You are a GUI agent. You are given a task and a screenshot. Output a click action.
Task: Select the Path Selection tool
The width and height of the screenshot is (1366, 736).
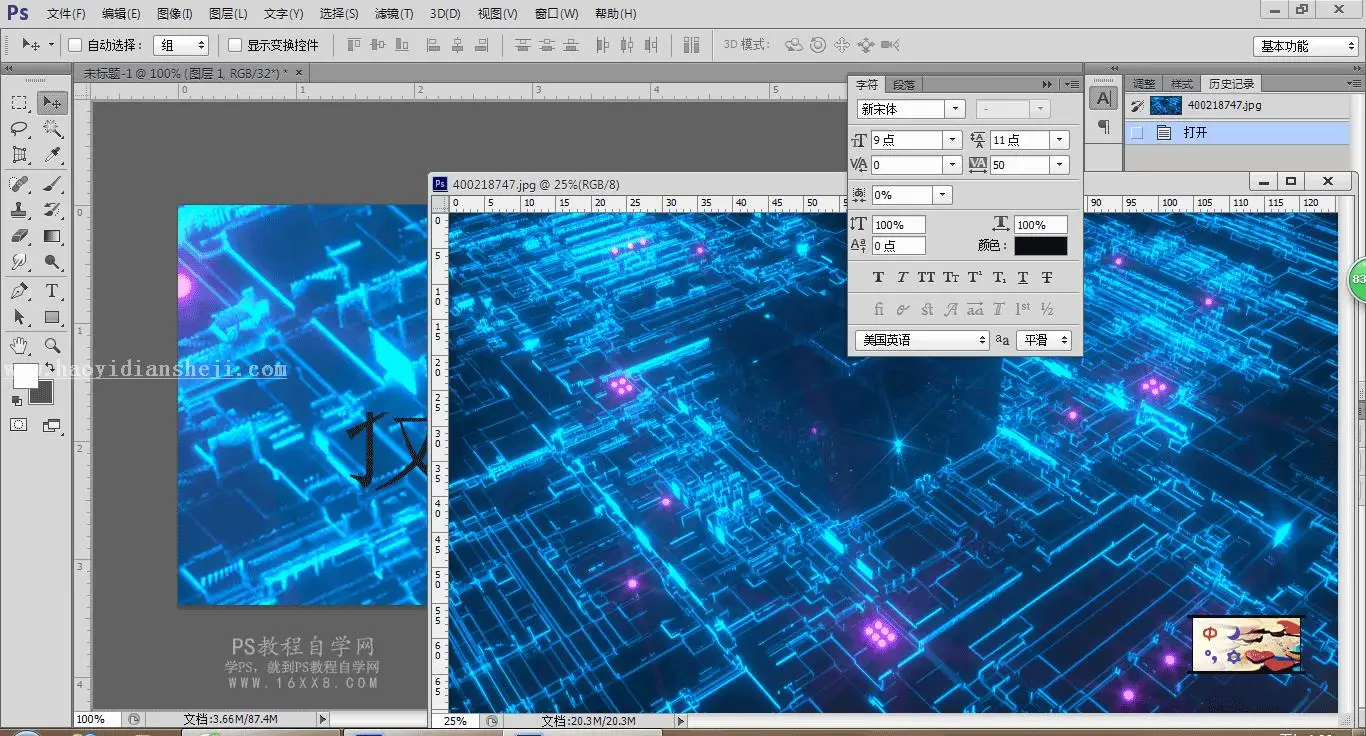[x=19, y=317]
